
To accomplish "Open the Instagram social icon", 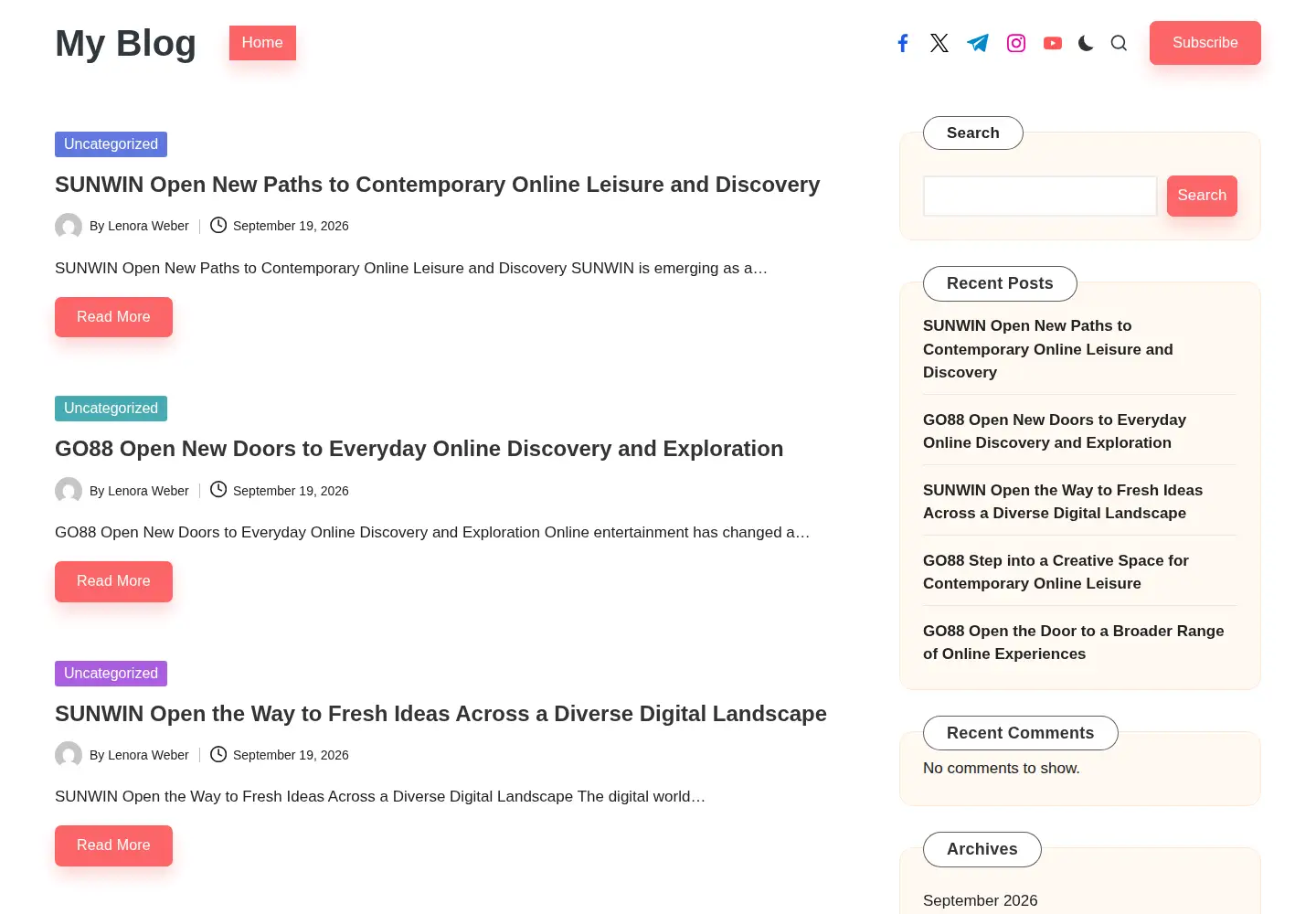I will pos(1016,43).
